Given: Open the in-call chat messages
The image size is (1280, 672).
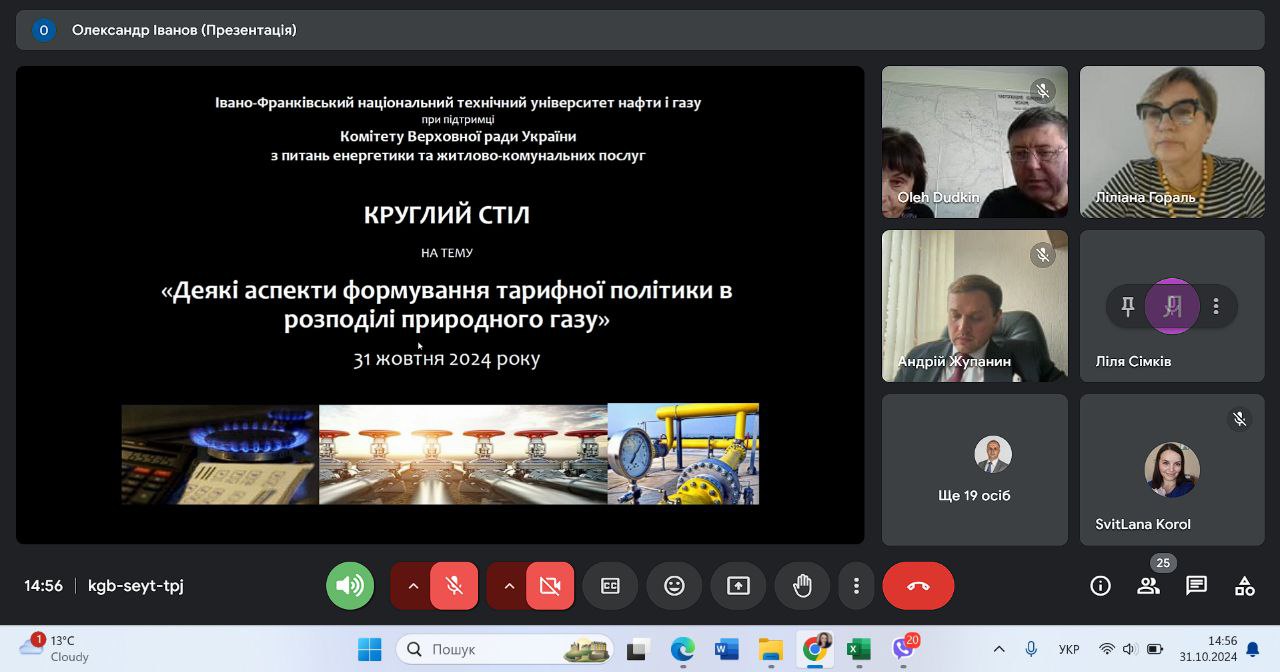Looking at the screenshot, I should (1196, 586).
